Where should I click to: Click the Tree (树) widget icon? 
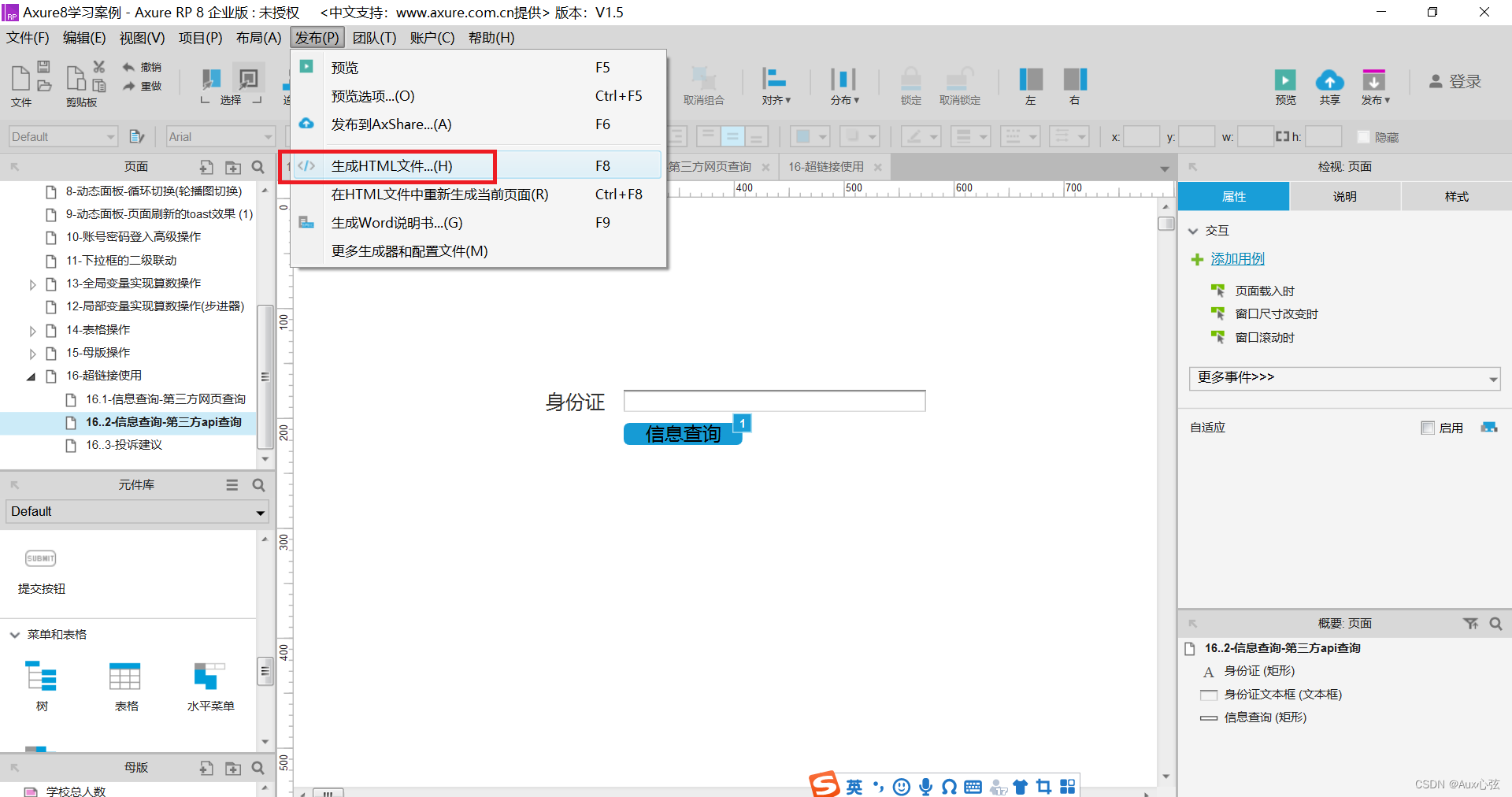[41, 677]
